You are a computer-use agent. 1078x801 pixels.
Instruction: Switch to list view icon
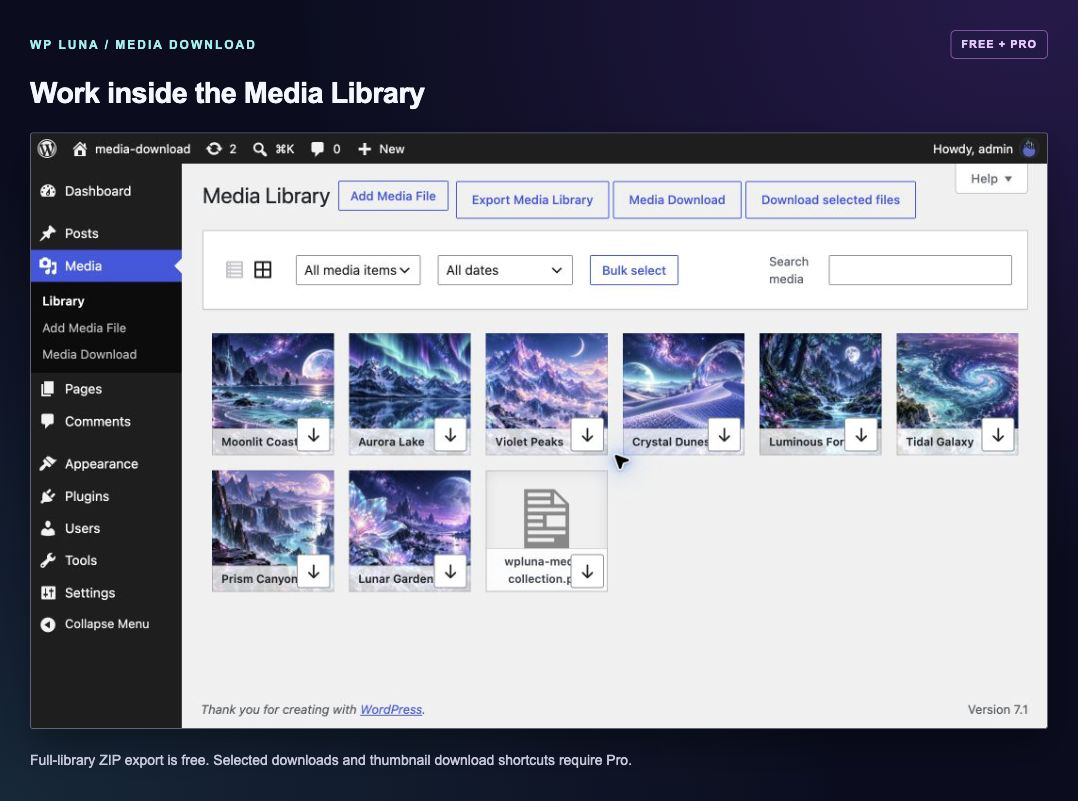click(234, 270)
